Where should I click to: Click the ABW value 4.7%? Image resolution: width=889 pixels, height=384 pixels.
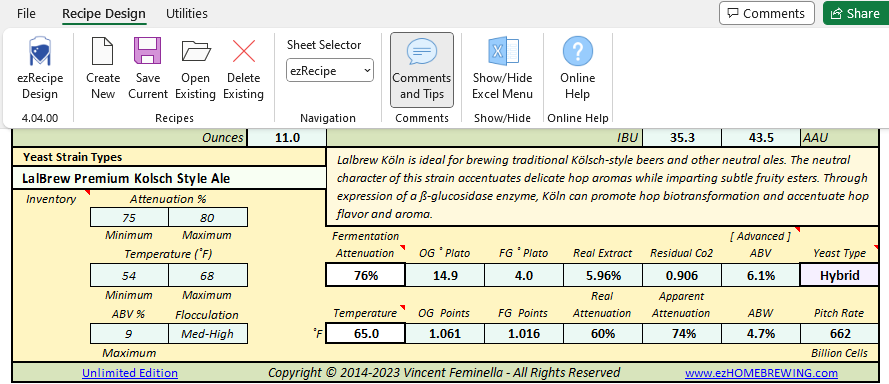[760, 334]
